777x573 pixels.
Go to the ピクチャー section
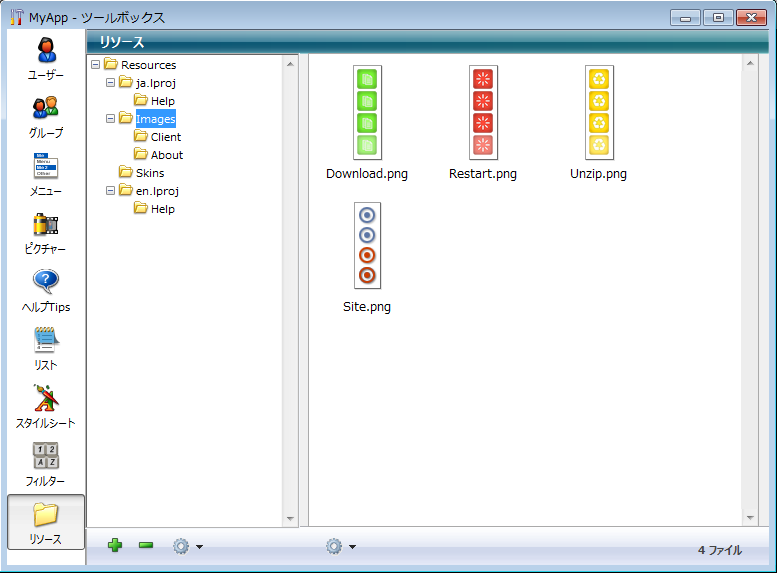46,232
